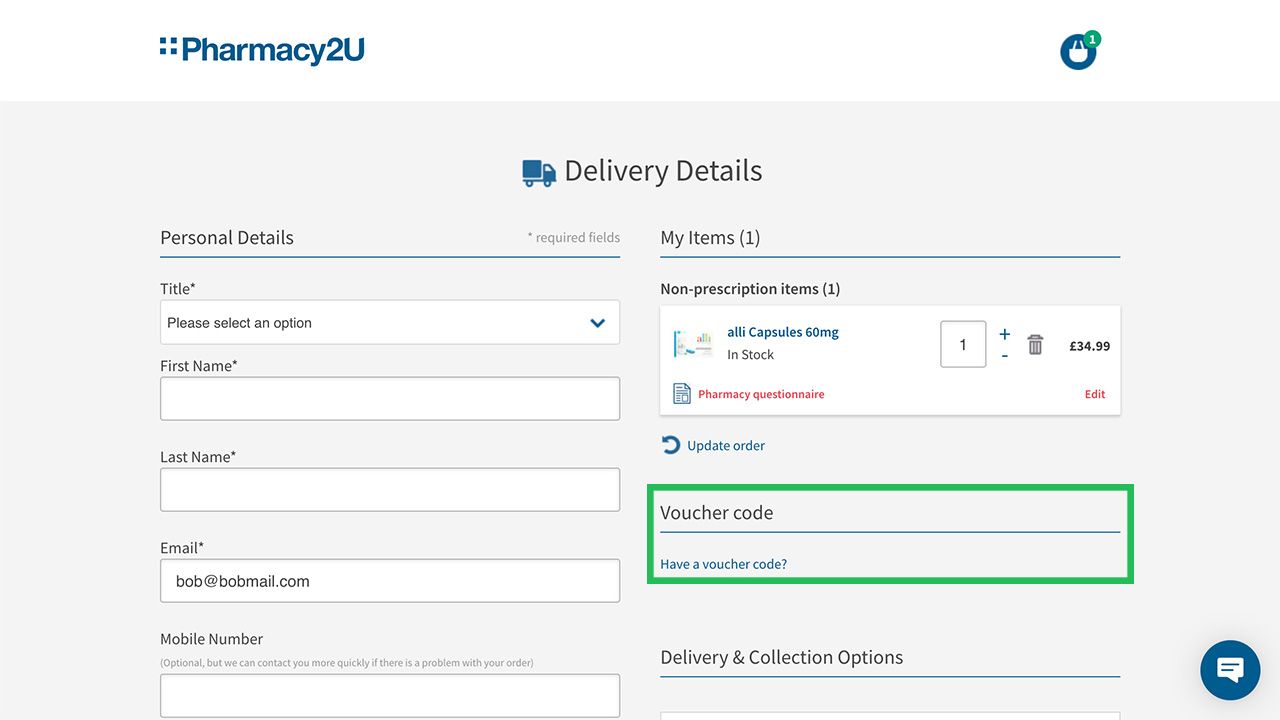This screenshot has height=720, width=1280.
Task: Click the Personal Details heading
Action: coord(227,238)
